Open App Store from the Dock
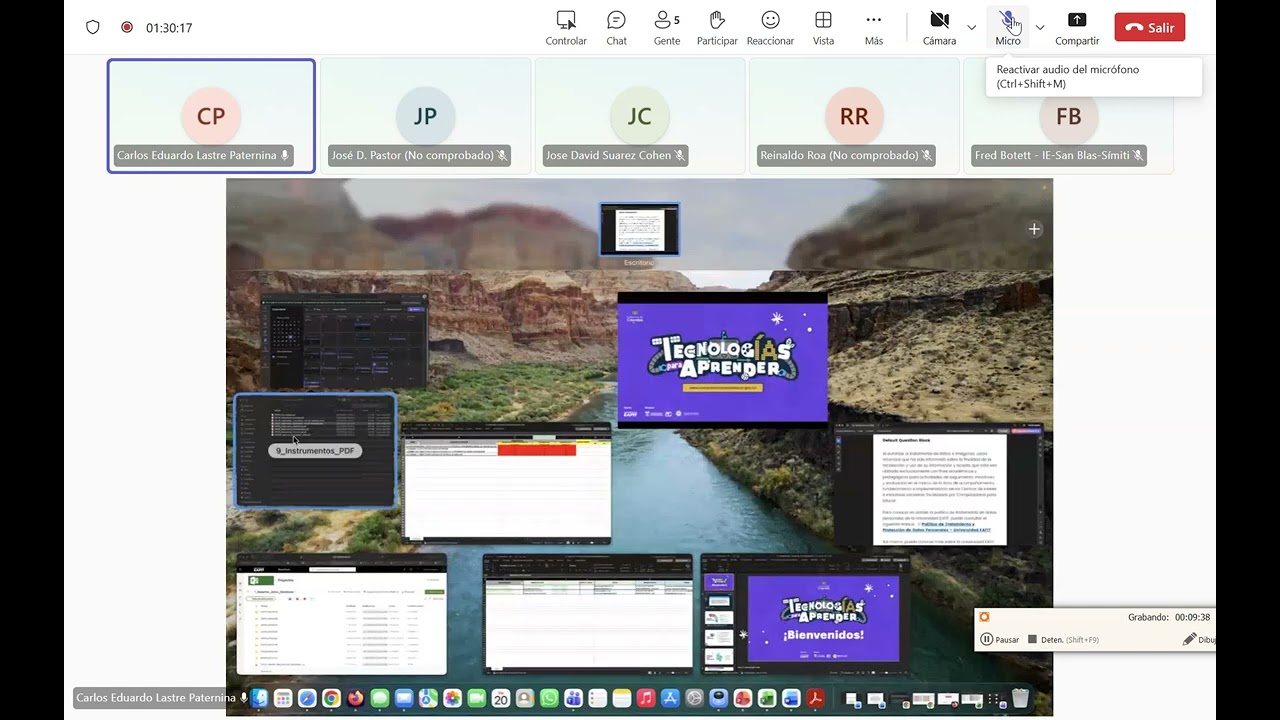The width and height of the screenshot is (1280, 720). [670, 698]
